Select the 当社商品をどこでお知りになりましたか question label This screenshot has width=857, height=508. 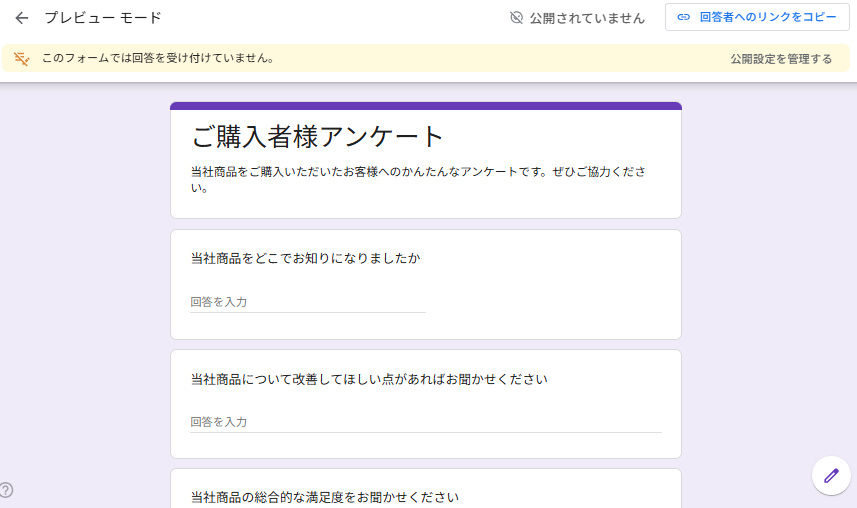[x=305, y=259]
